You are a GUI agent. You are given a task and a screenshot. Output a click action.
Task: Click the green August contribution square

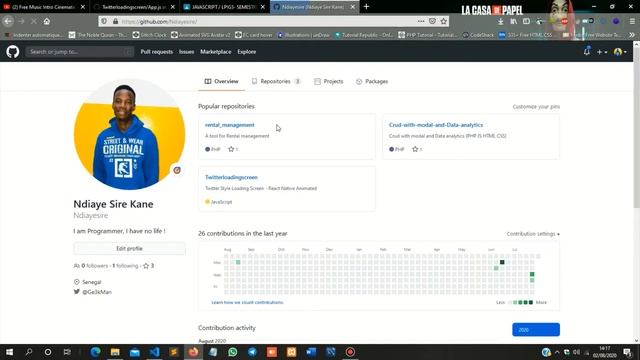(x=238, y=262)
